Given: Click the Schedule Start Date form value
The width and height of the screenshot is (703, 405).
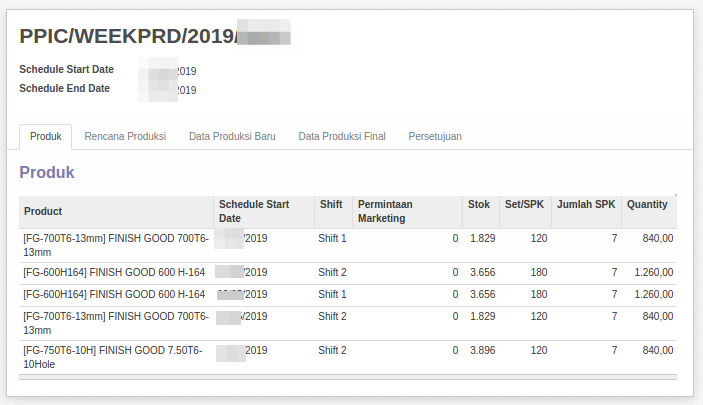Looking at the screenshot, I should click(x=172, y=71).
